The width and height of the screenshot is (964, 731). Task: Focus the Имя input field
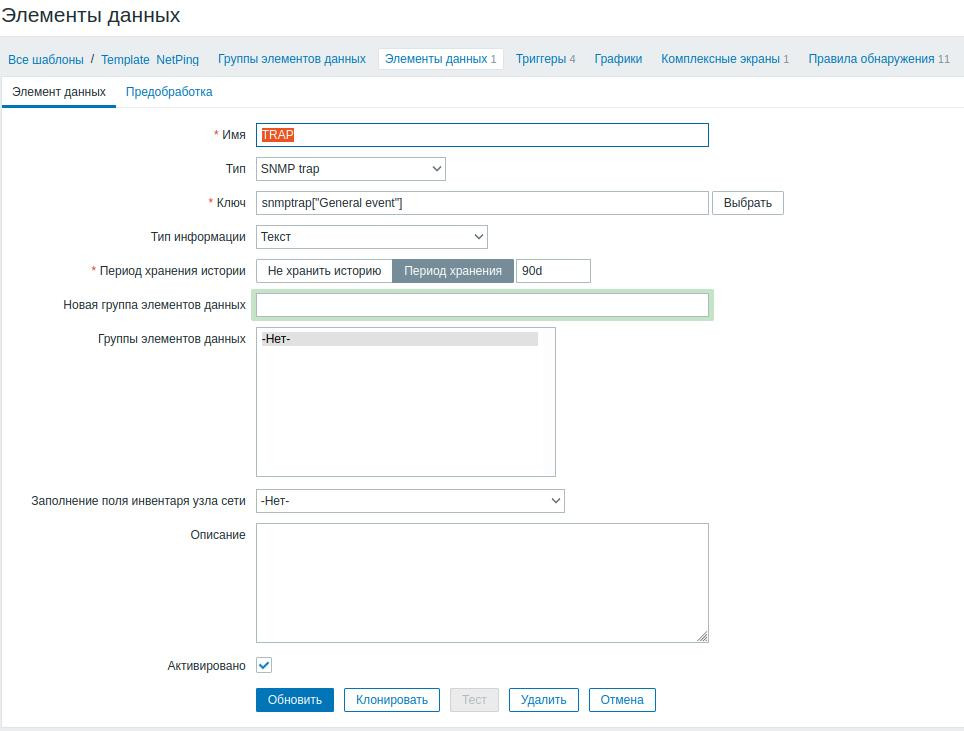pos(482,135)
